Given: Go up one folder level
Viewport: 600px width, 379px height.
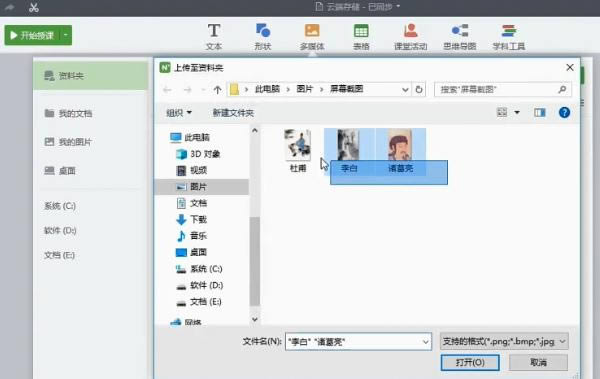Looking at the screenshot, I should click(x=217, y=90).
